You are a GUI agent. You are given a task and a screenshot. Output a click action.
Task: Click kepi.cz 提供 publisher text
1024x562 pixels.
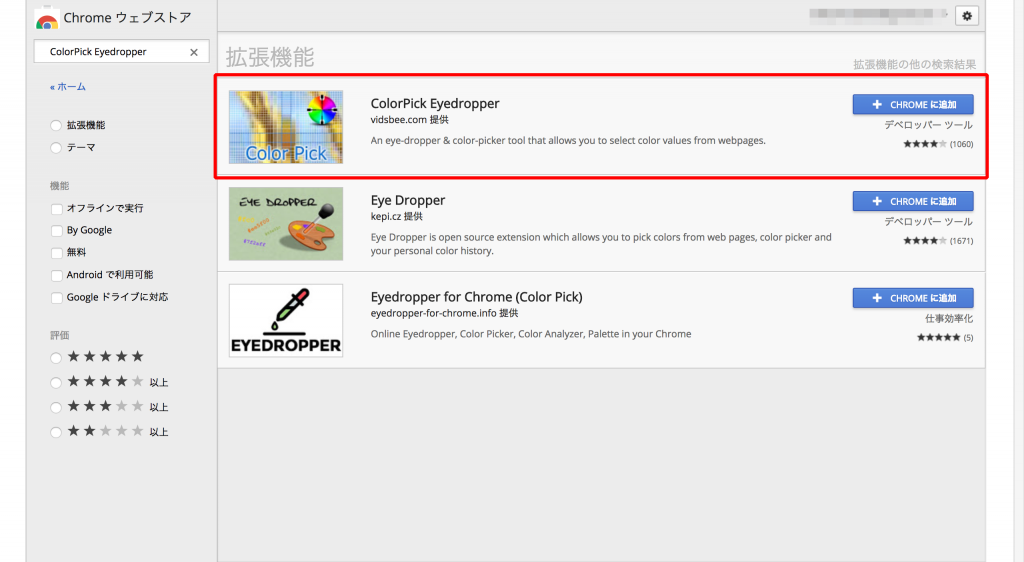tap(396, 216)
